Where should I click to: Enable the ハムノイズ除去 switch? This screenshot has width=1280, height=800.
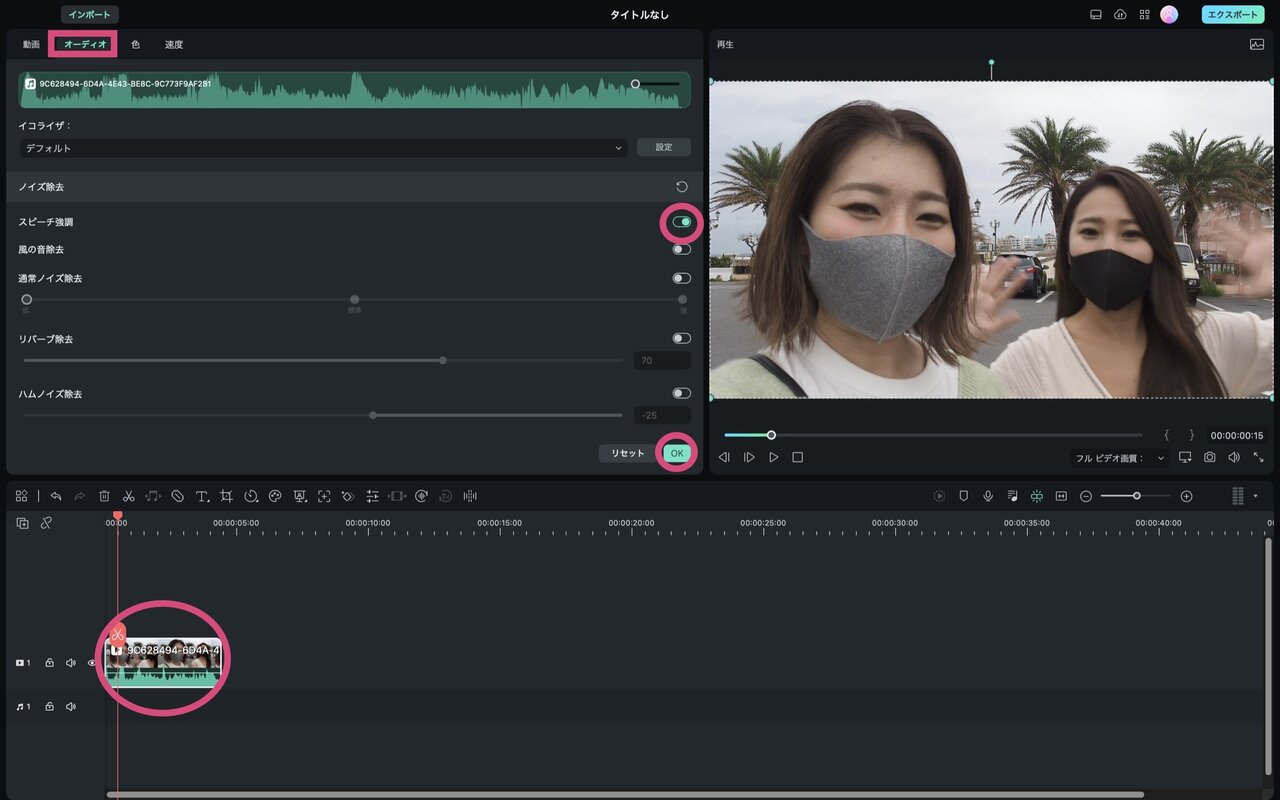tap(682, 393)
